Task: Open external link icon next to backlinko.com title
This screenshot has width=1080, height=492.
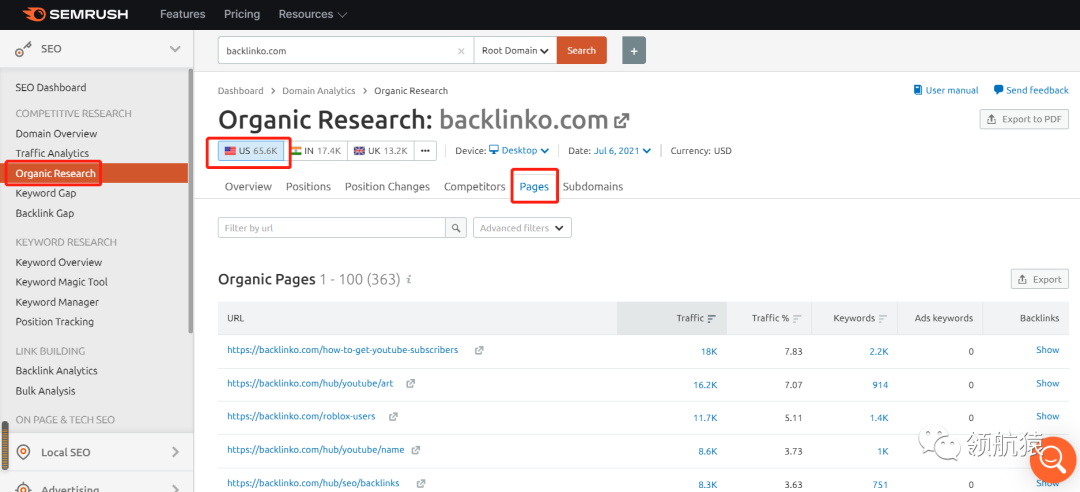Action: [x=622, y=121]
